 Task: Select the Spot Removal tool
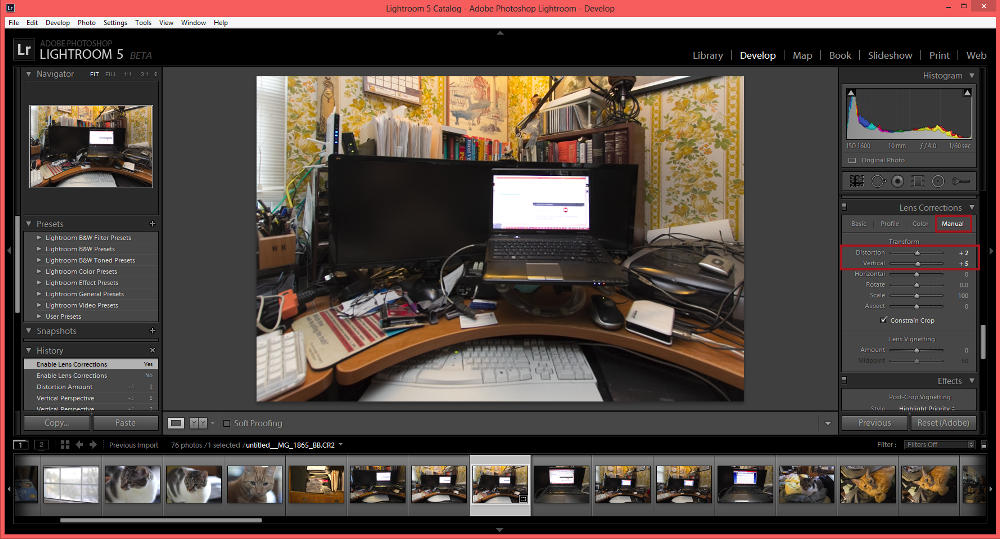point(878,181)
